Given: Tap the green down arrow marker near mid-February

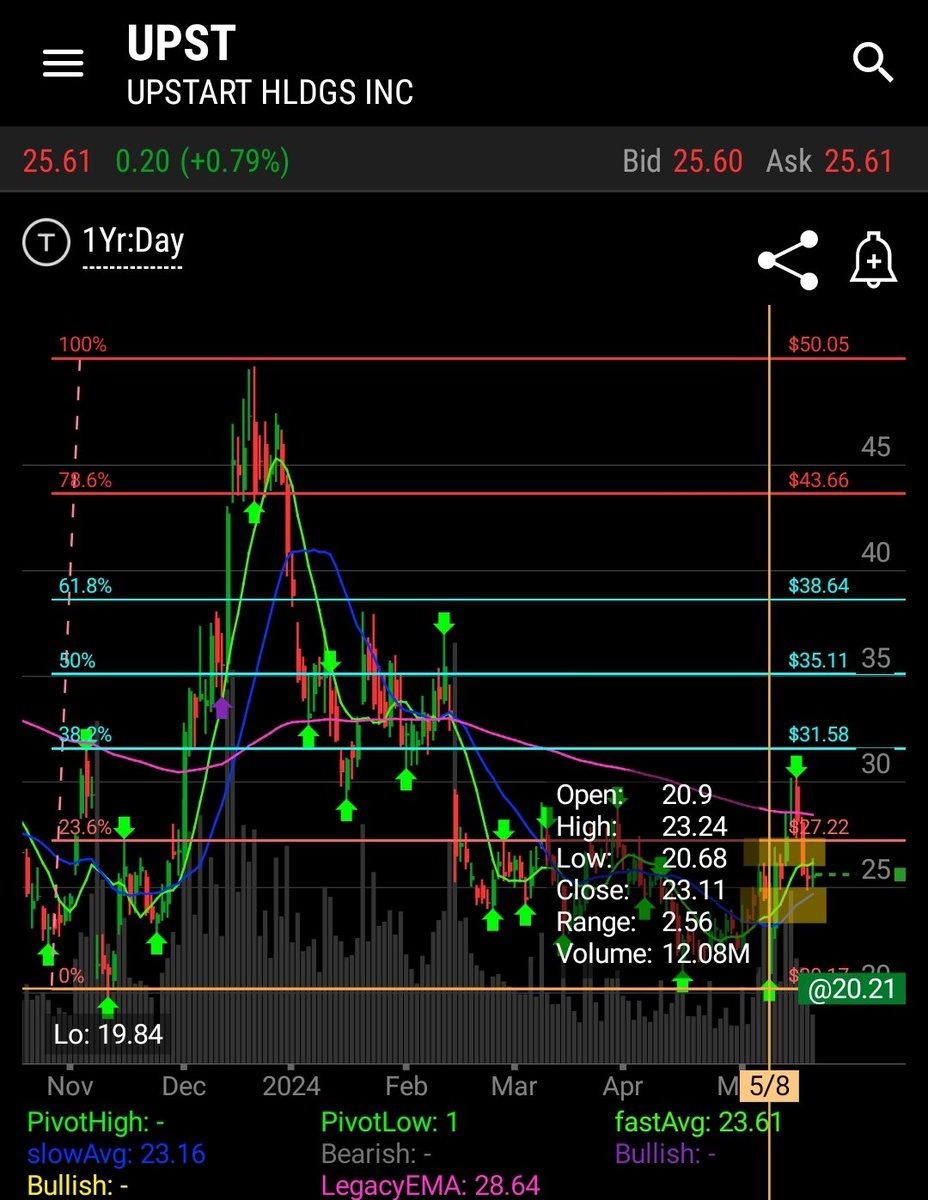Looking at the screenshot, I should [444, 623].
